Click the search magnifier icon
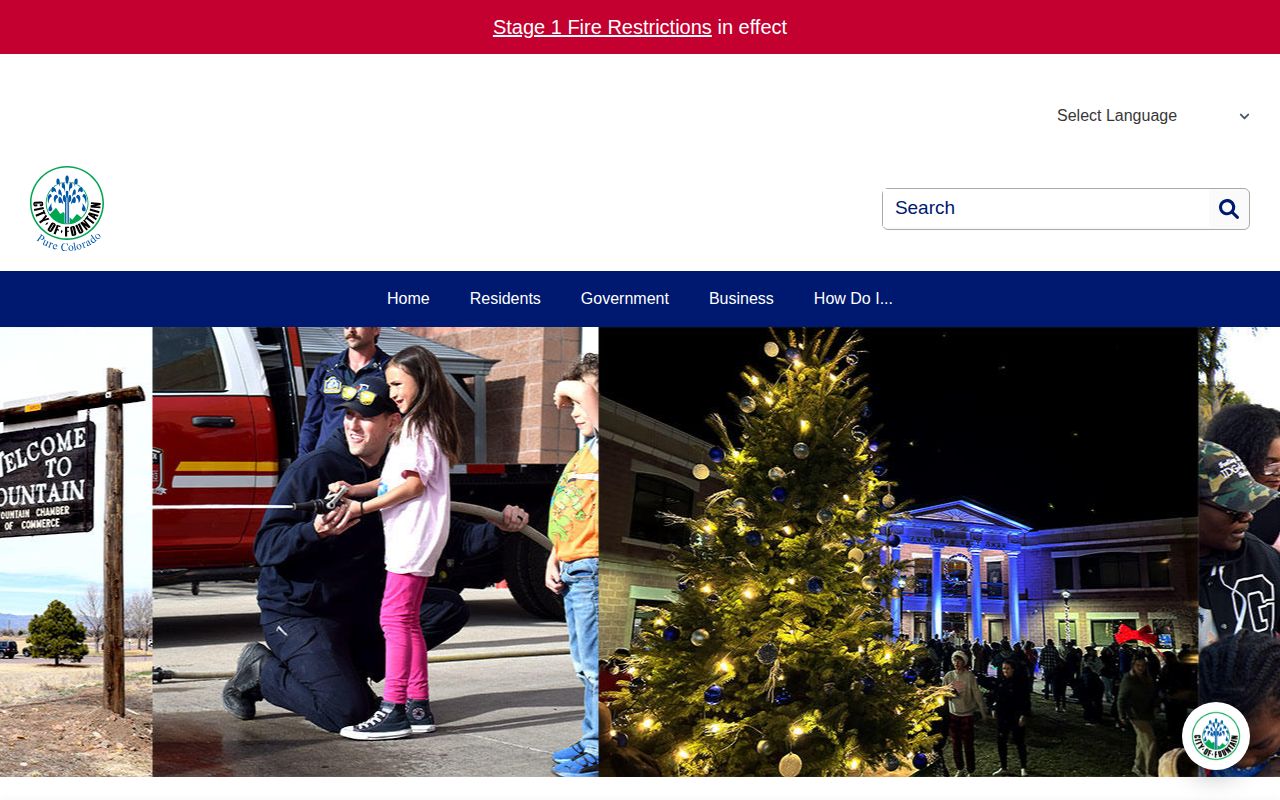 pos(1229,209)
